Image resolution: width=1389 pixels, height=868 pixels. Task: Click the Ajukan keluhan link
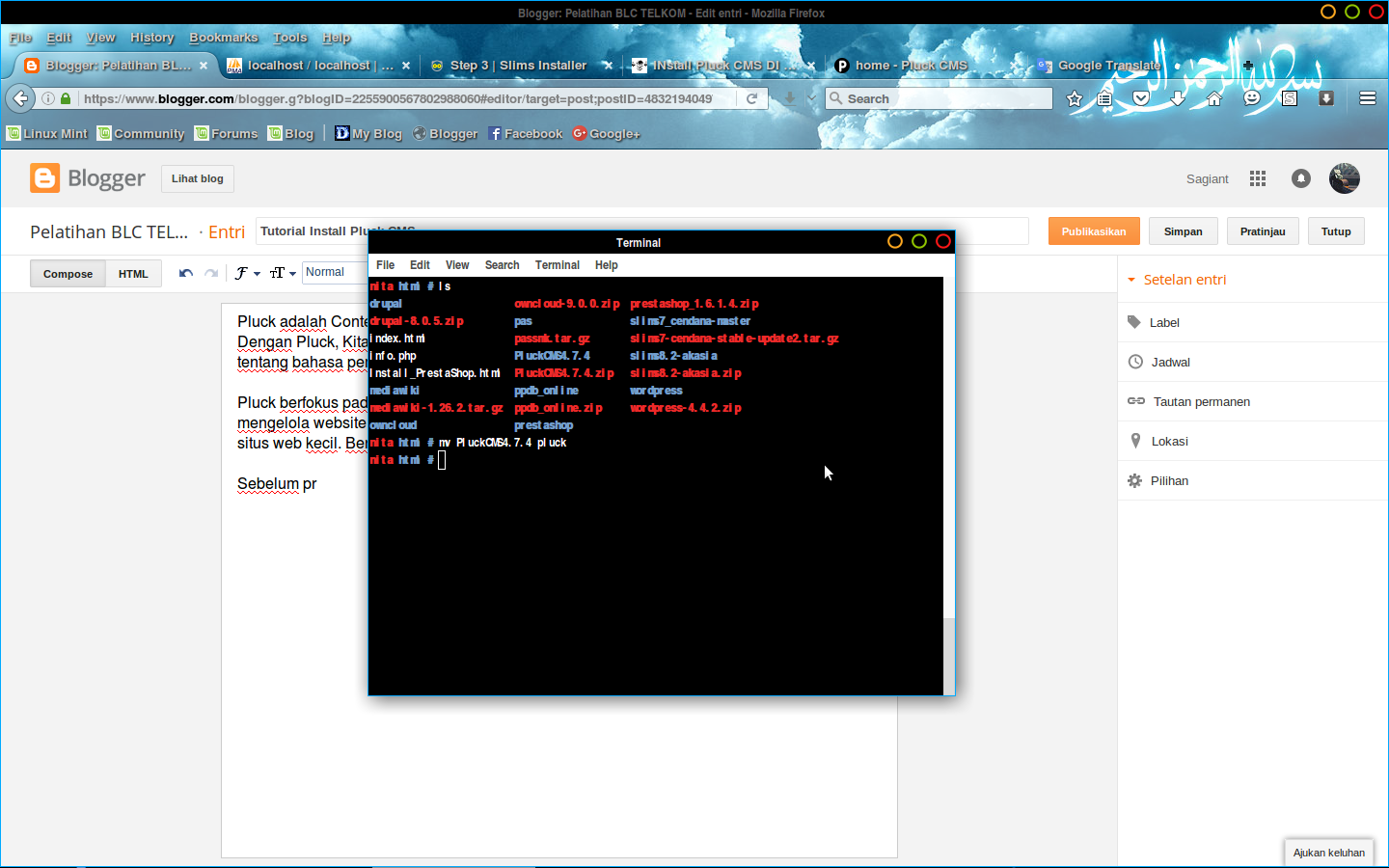click(1328, 853)
